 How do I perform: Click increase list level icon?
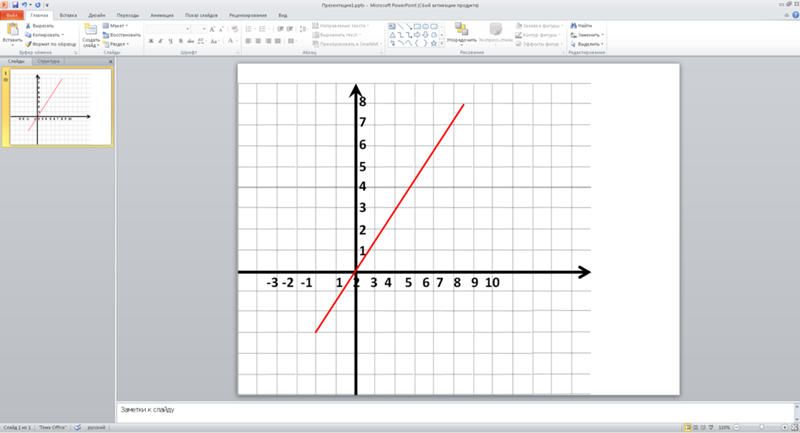[x=290, y=29]
